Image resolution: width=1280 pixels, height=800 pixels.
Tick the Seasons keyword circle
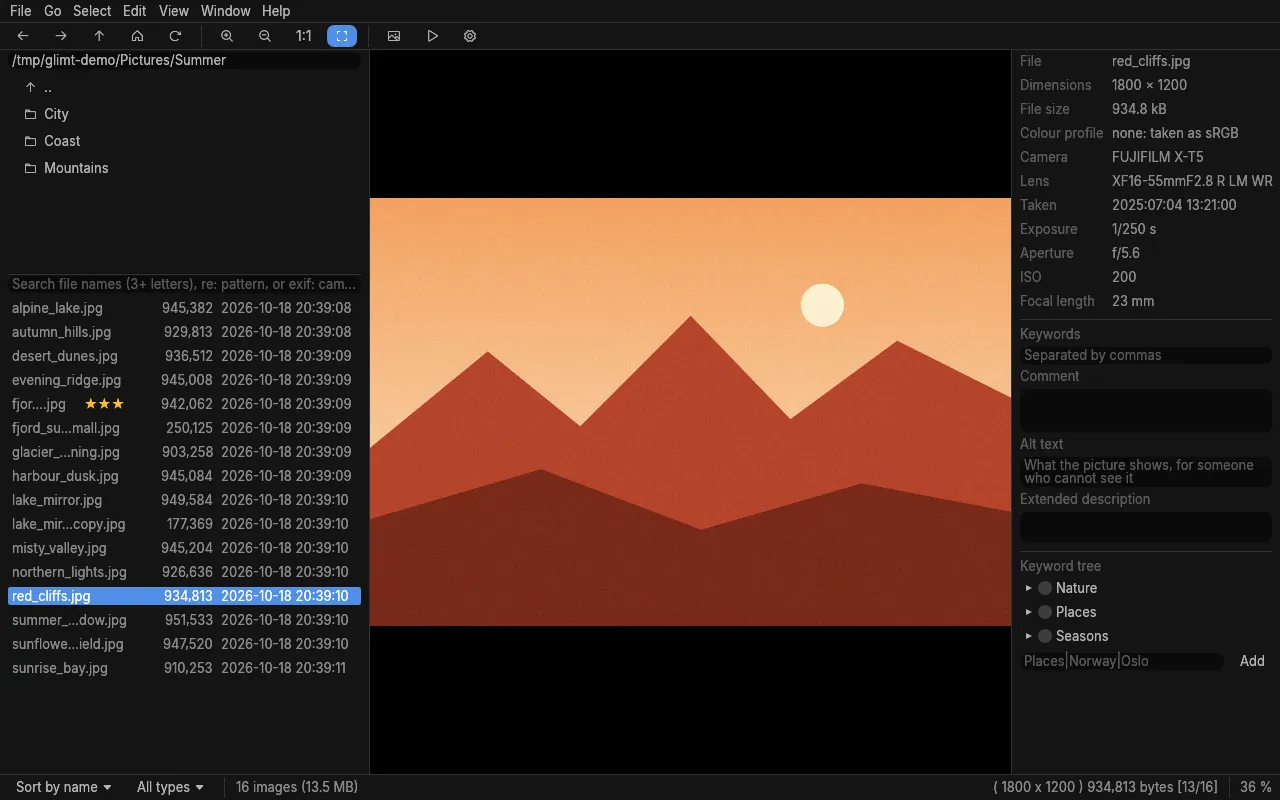tap(1045, 636)
